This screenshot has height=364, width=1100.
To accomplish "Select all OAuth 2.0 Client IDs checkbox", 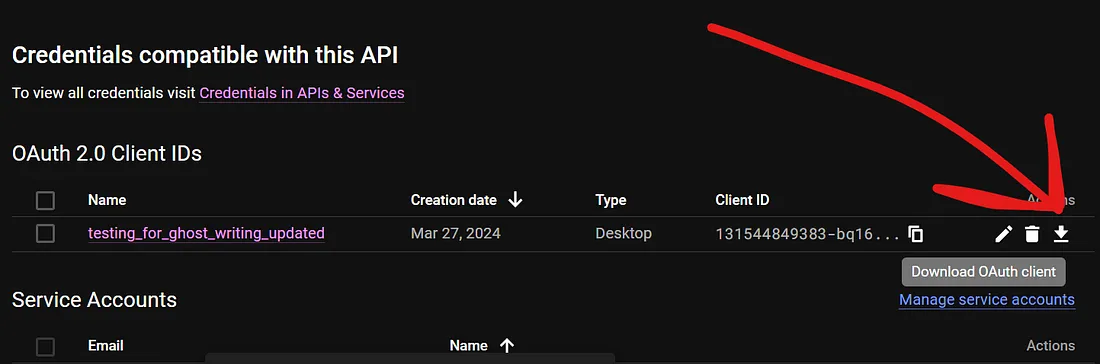I will coord(46,201).
